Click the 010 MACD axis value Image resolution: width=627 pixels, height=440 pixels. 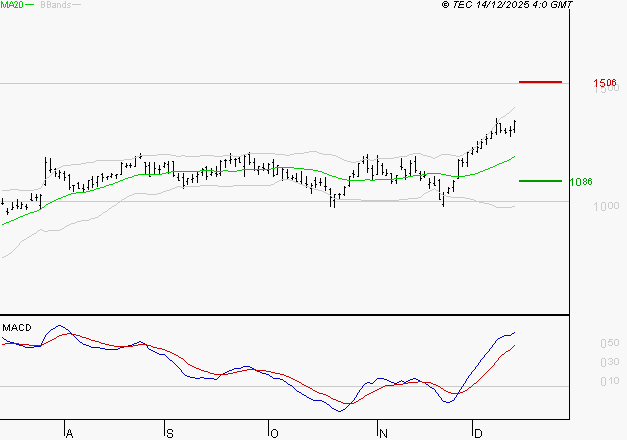(x=610, y=381)
